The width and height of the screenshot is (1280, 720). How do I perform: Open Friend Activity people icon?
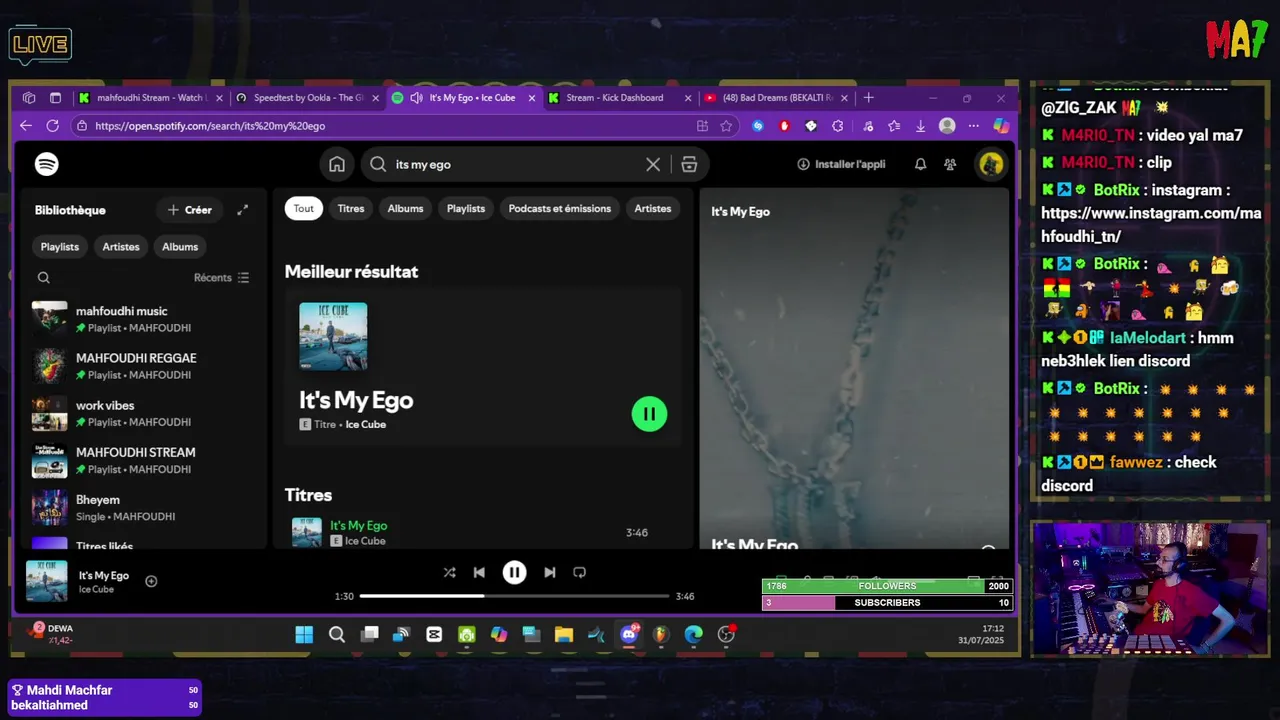click(x=950, y=164)
